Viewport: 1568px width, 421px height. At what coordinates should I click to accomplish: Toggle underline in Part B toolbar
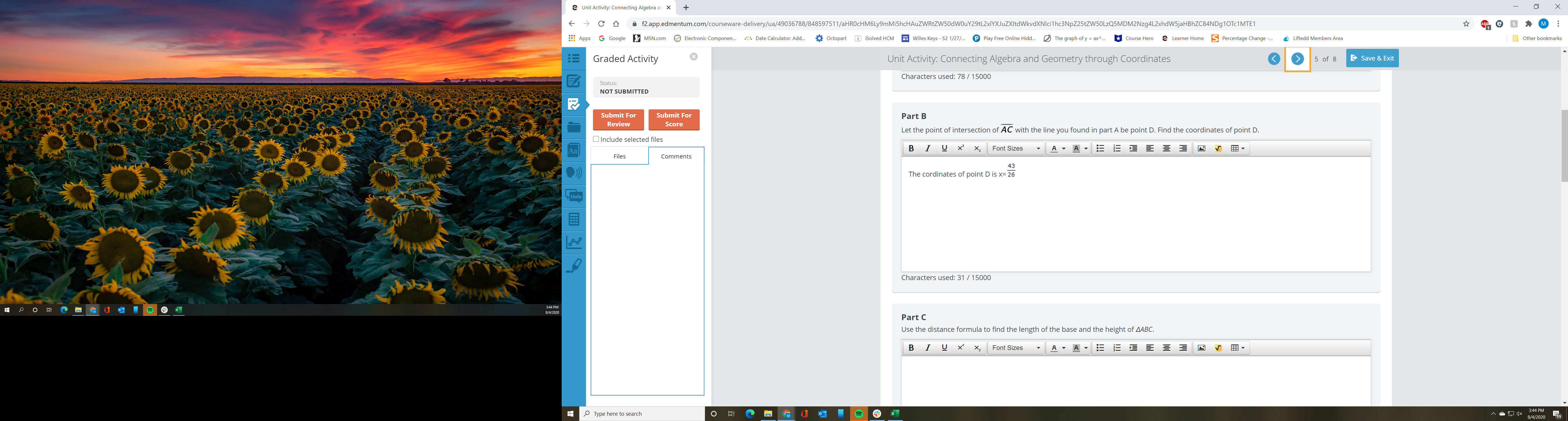click(944, 149)
